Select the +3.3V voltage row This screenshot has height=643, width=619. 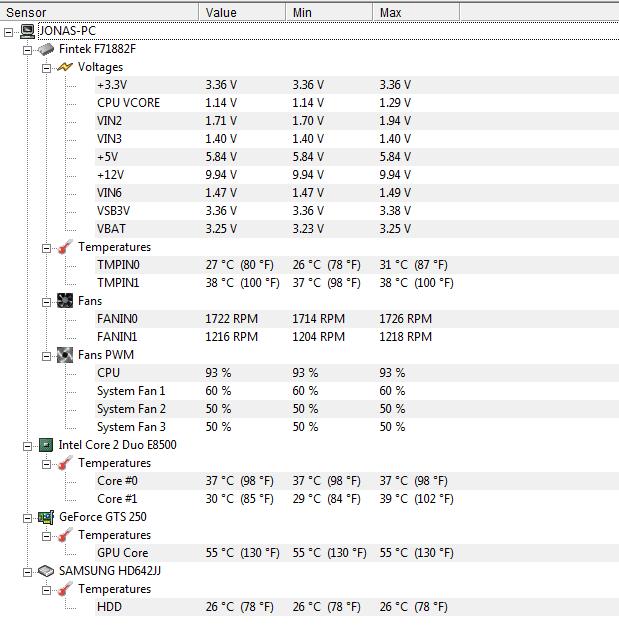[357, 85]
